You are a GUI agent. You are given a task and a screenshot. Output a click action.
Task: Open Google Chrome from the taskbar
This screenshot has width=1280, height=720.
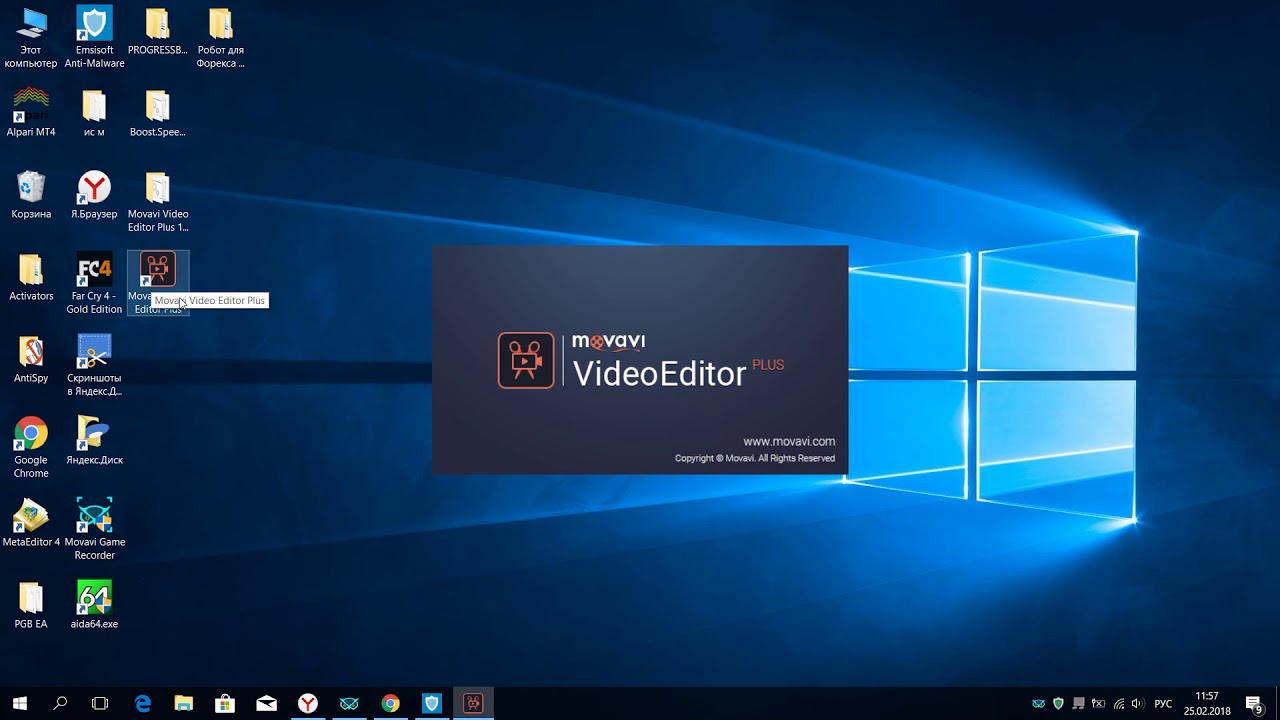[390, 704]
